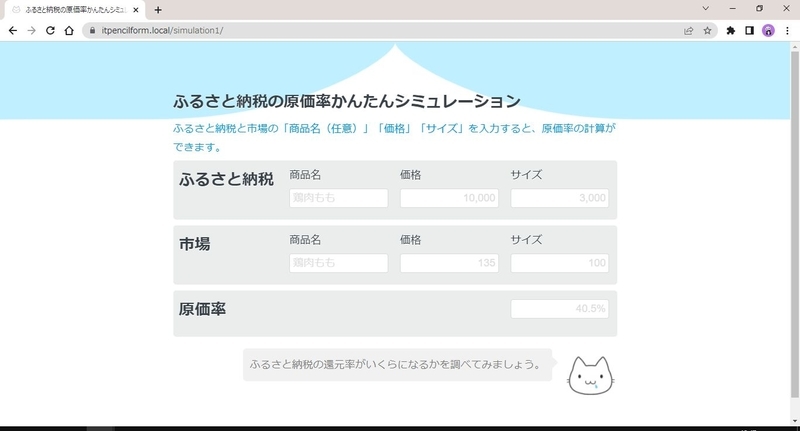Share this page via share icon
Screen dimensions: 800x431
point(688,31)
